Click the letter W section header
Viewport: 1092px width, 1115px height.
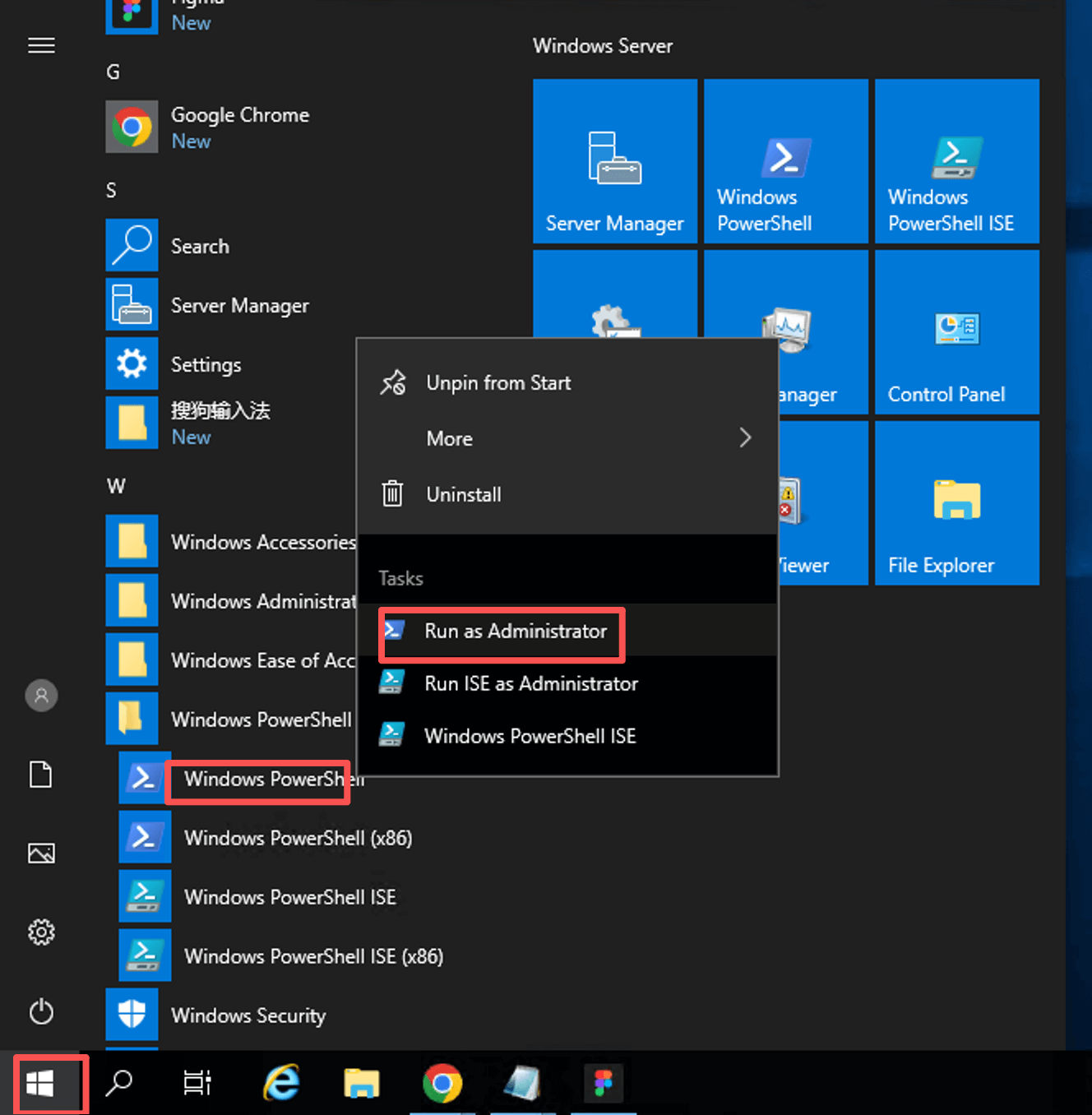pos(116,486)
